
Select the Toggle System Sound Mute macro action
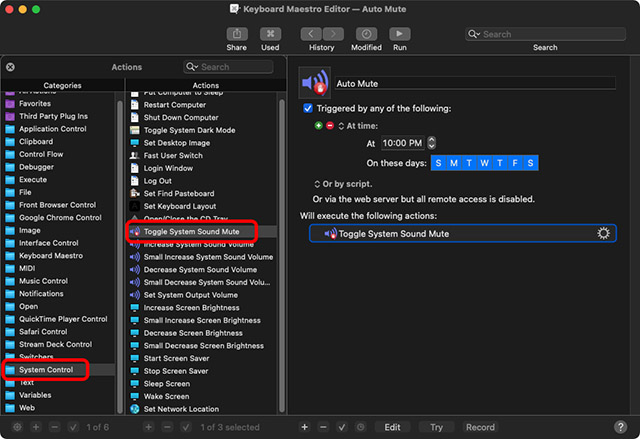pyautogui.click(x=462, y=233)
